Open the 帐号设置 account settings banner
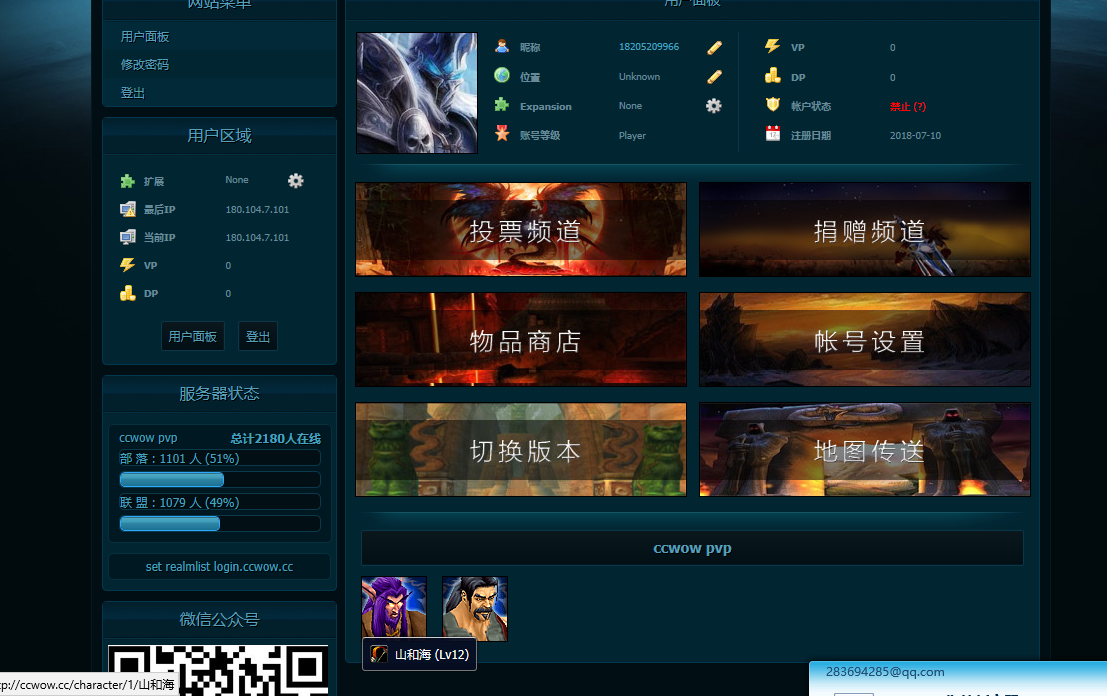The image size is (1107, 696). coord(865,340)
